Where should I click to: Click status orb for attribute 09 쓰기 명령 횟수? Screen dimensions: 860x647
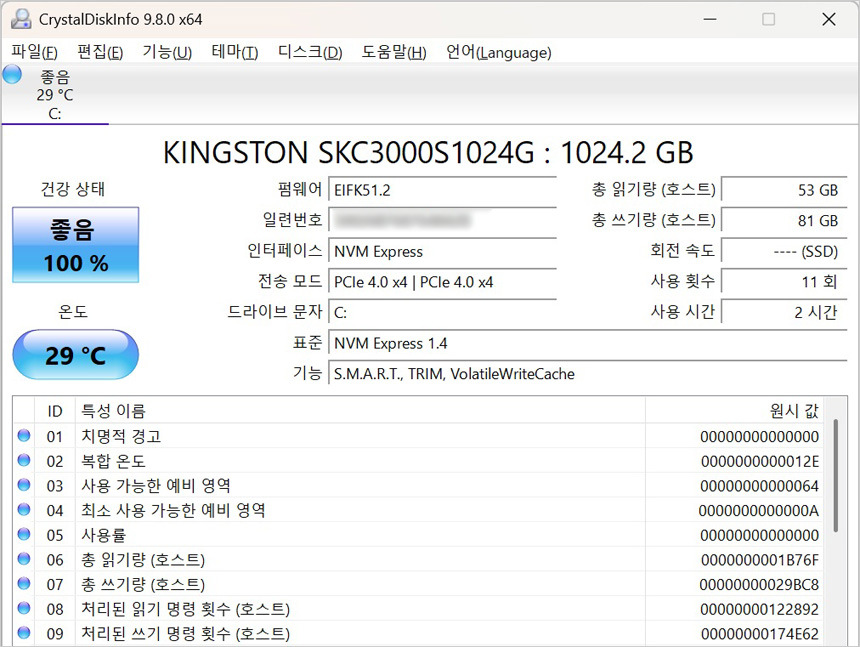(24, 633)
